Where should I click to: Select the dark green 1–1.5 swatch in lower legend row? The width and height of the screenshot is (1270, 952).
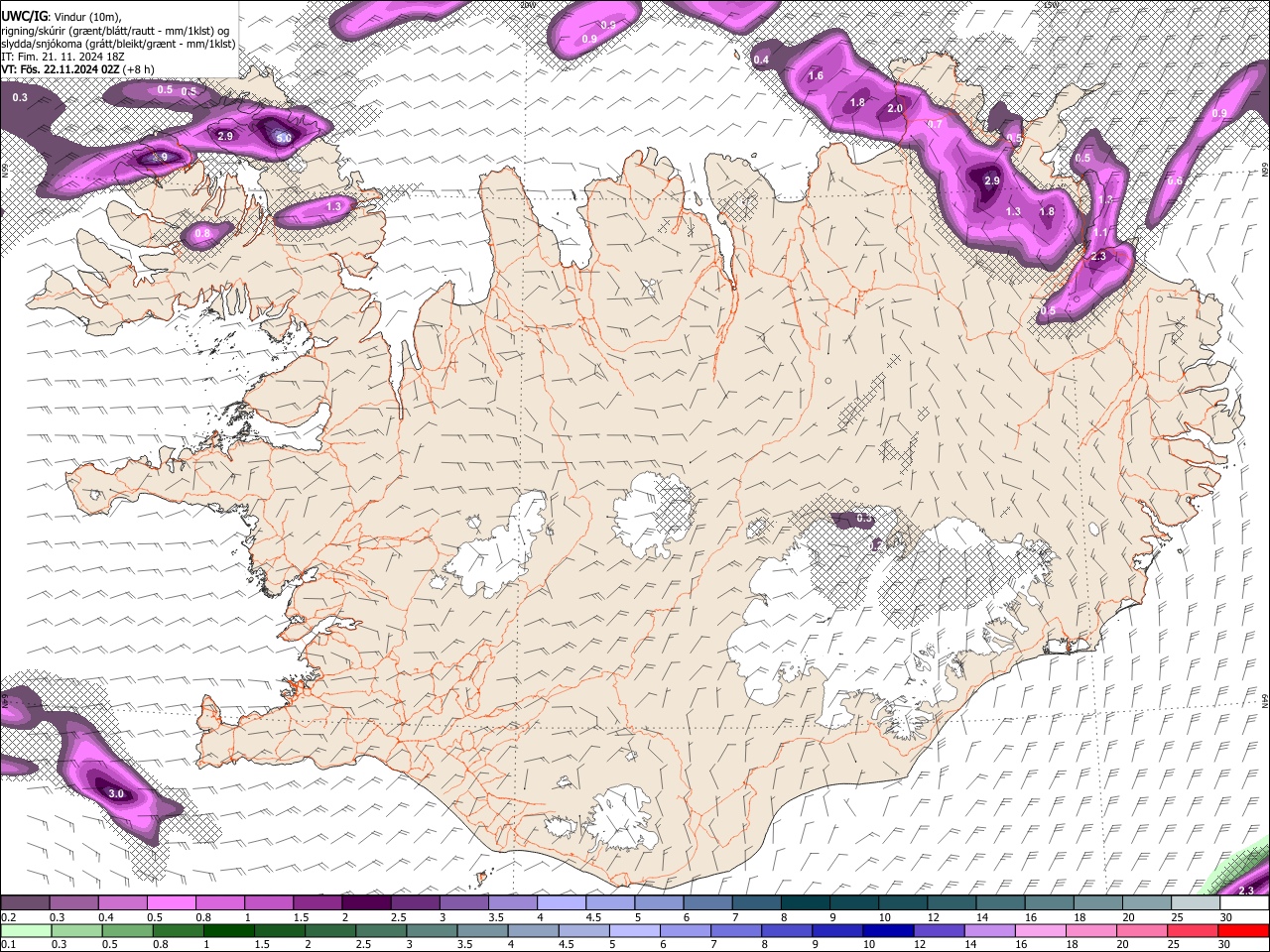coord(229,930)
